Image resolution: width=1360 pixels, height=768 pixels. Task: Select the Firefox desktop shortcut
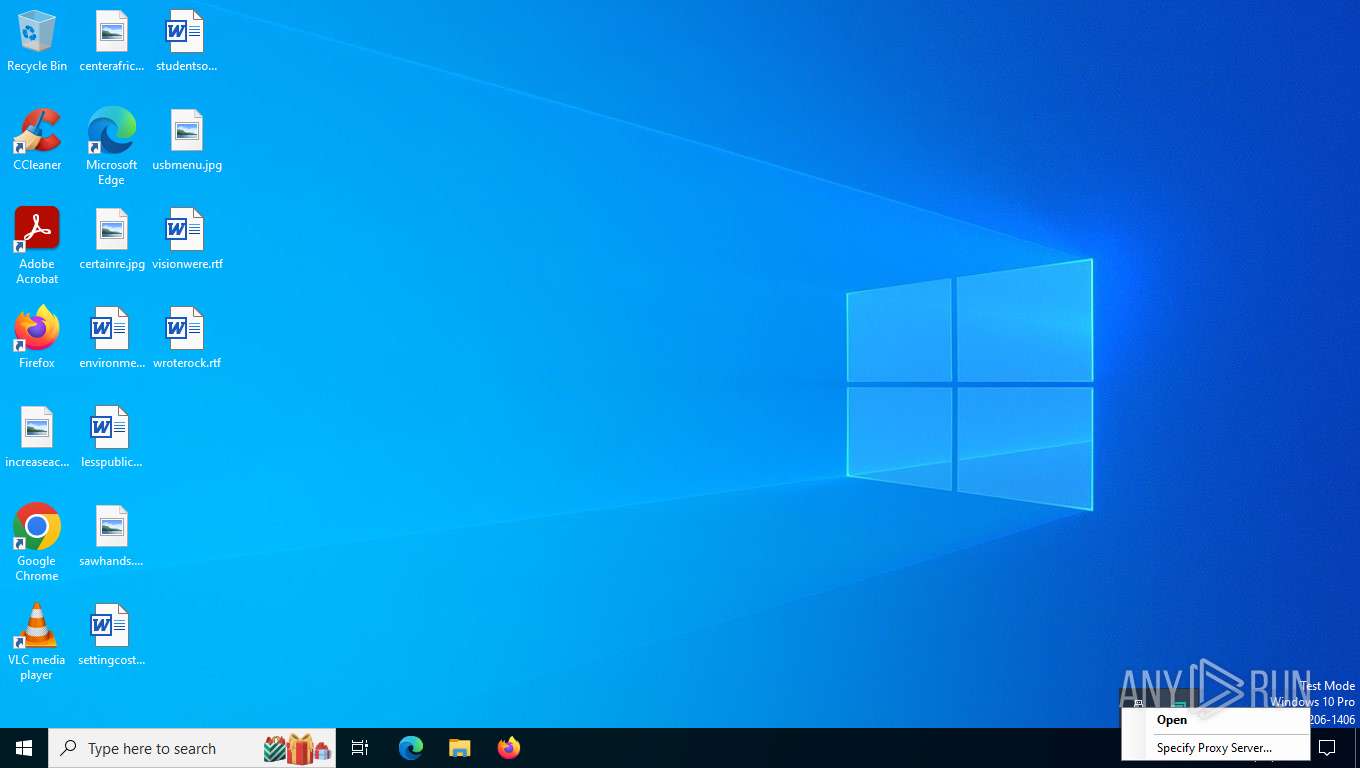pos(37,339)
